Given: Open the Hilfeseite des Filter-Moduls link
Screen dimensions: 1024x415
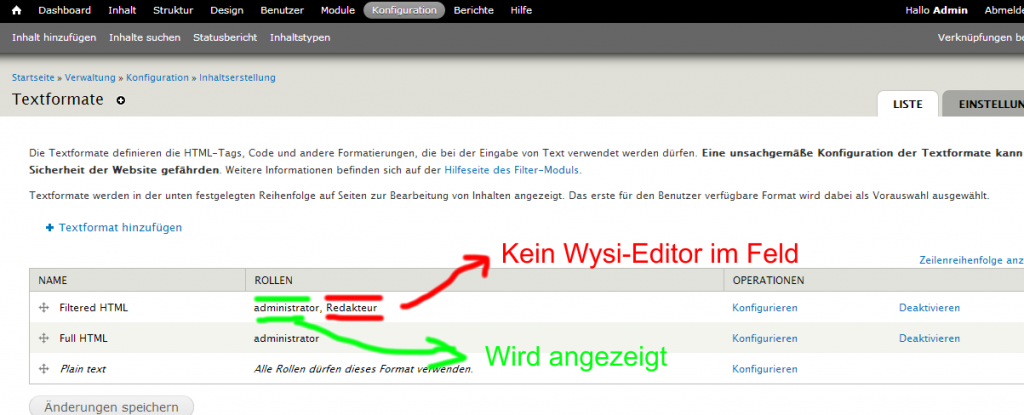Looking at the screenshot, I should [x=511, y=170].
